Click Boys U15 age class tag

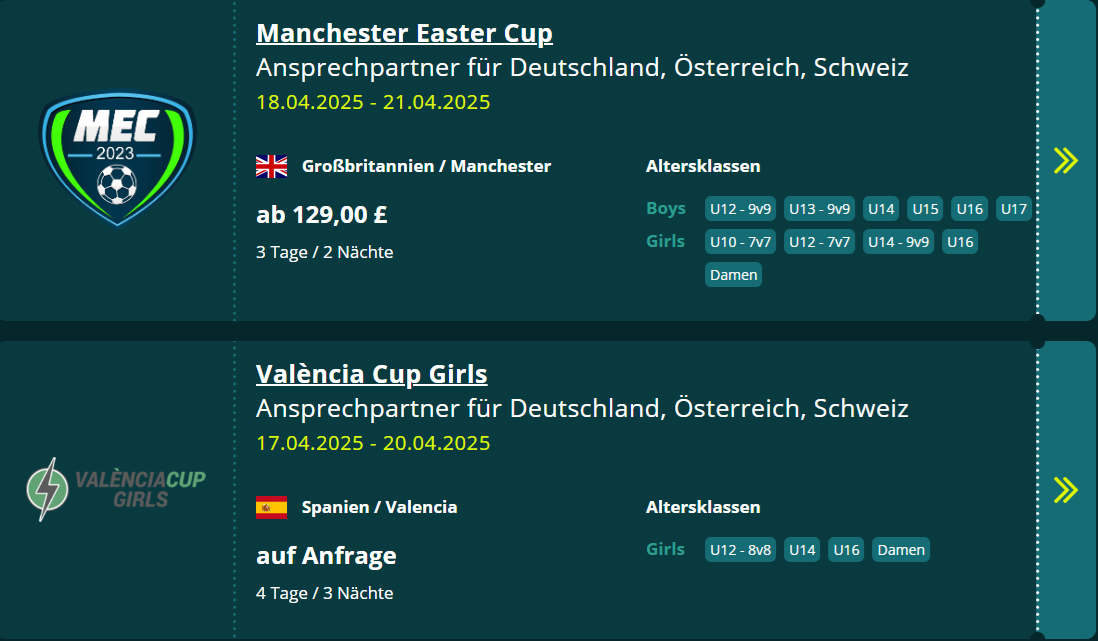[x=925, y=209]
